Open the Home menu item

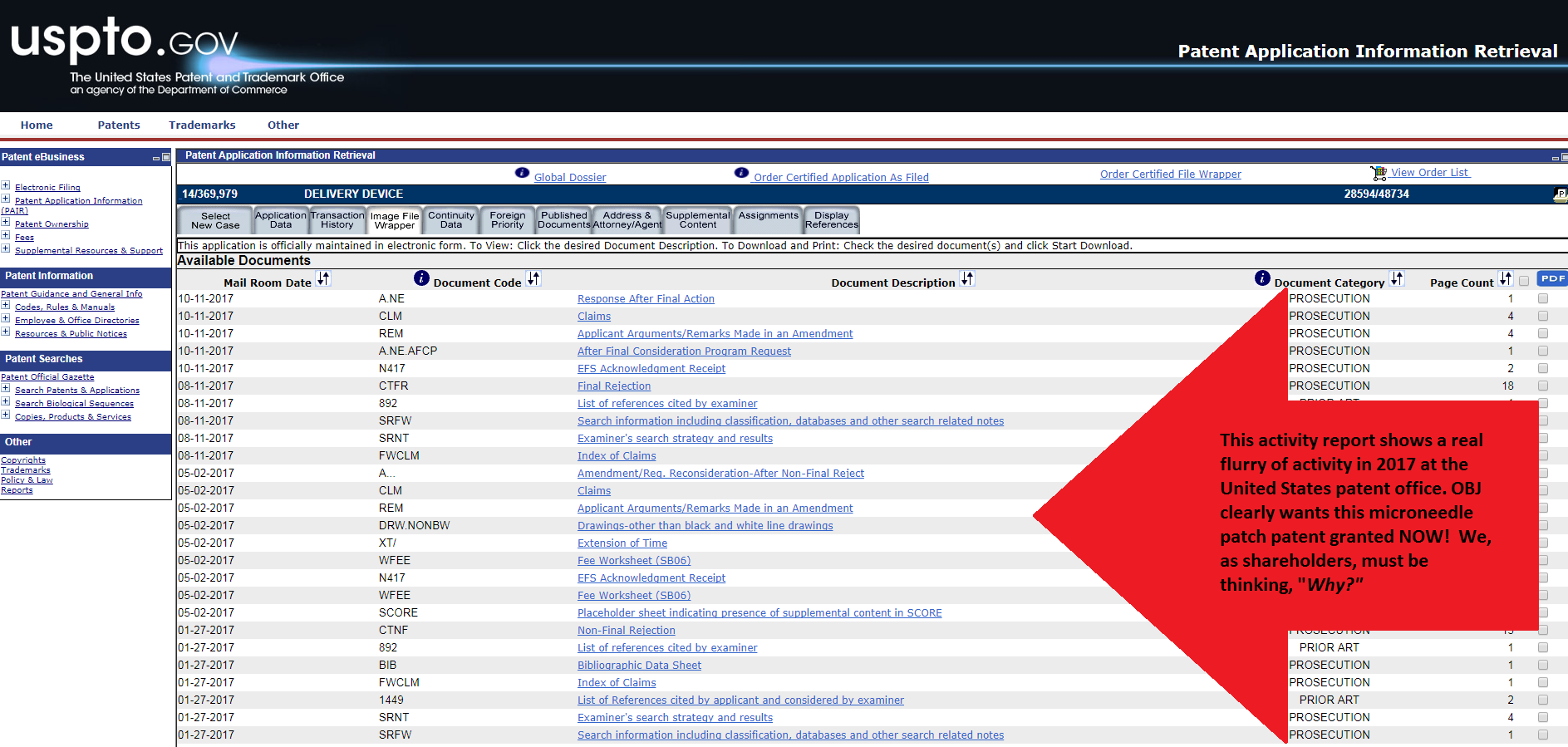[37, 125]
